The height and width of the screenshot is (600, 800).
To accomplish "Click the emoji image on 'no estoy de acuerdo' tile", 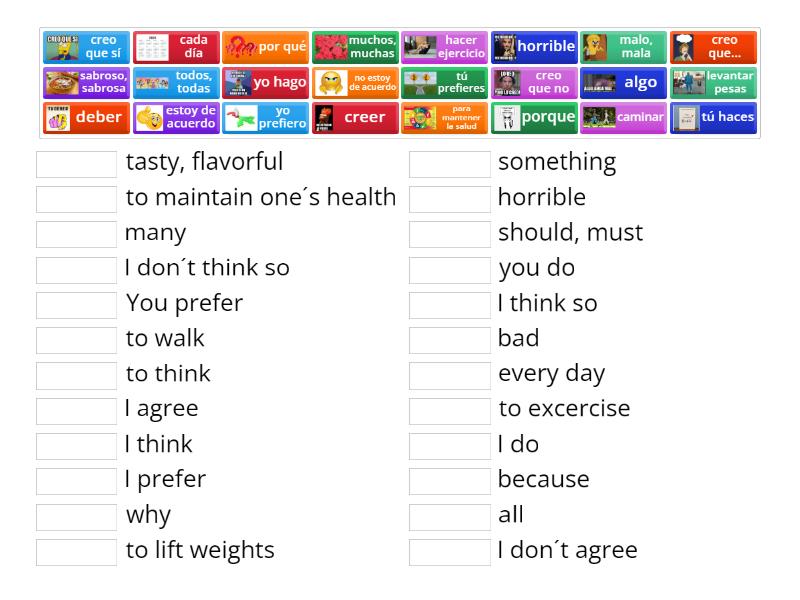I will pyautogui.click(x=329, y=83).
